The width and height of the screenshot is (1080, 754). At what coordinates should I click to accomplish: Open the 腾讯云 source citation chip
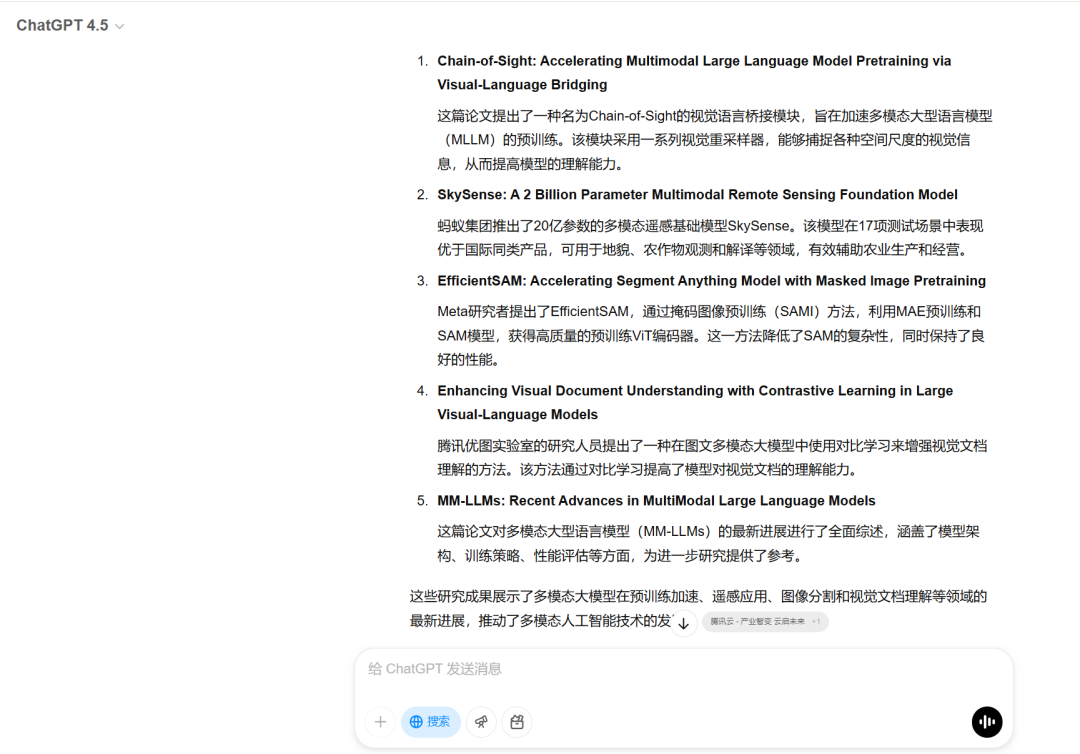pos(765,621)
